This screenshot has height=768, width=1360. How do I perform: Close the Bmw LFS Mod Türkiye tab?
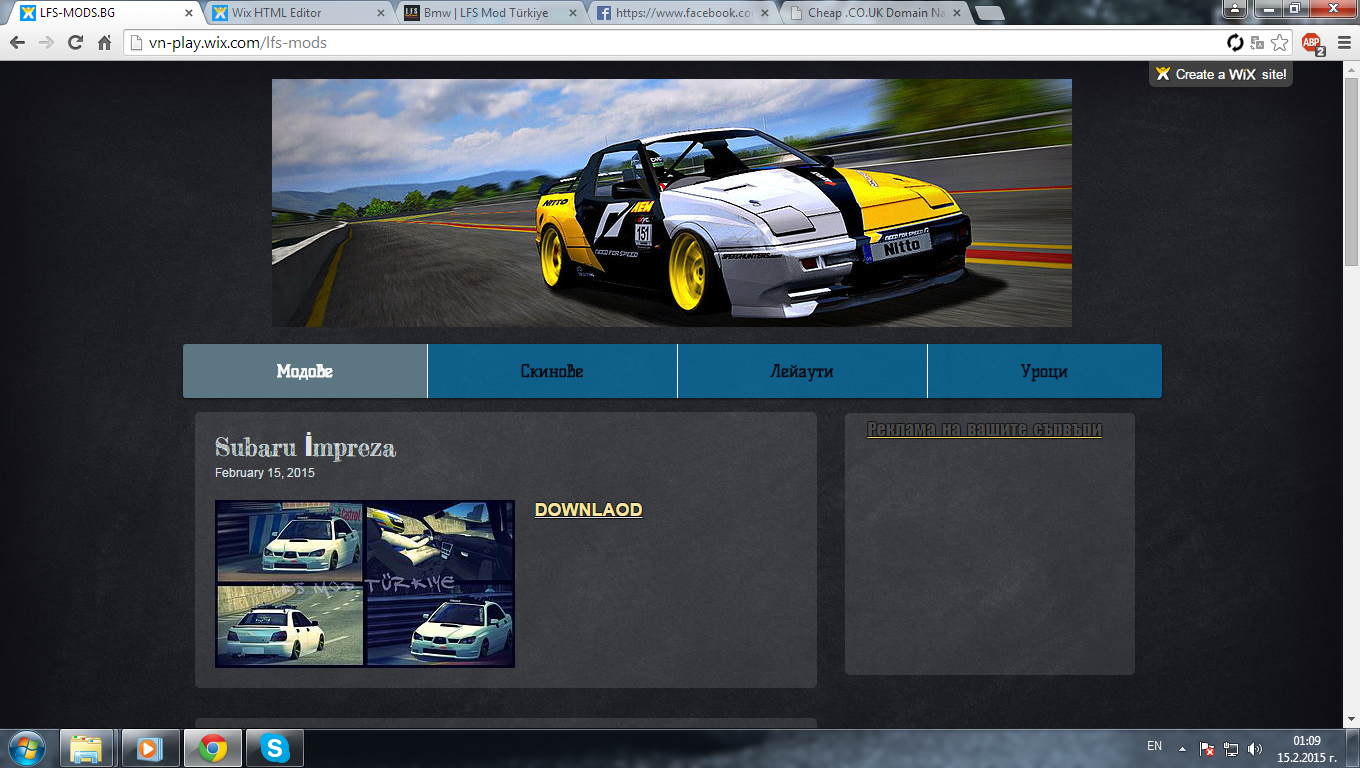pyautogui.click(x=571, y=14)
